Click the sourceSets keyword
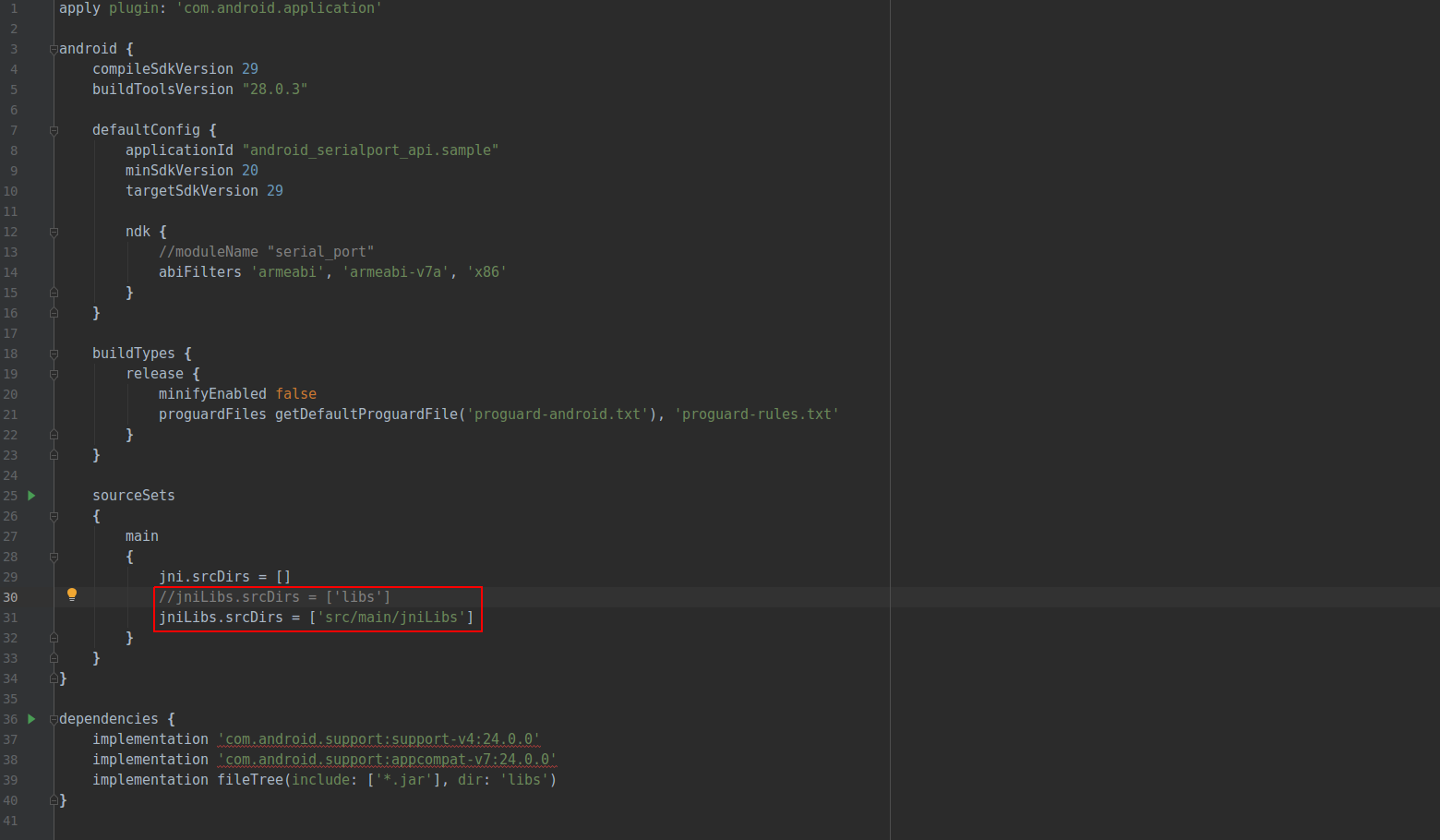The width and height of the screenshot is (1440, 840). pos(134,496)
